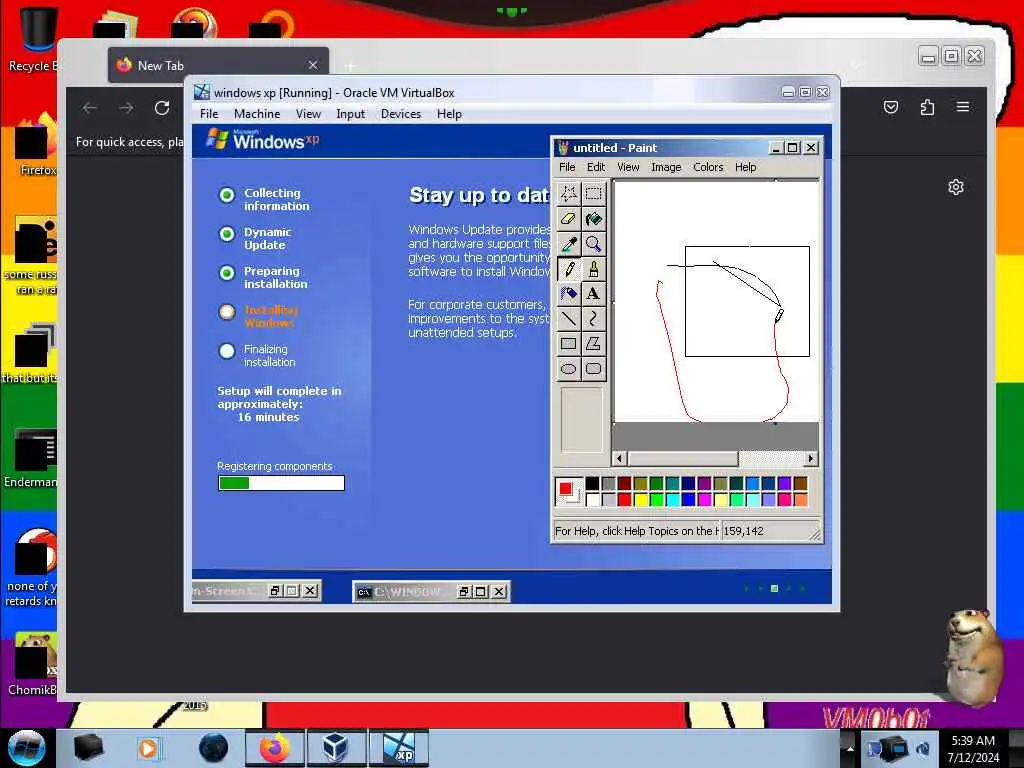
Task: Open VirtualBox Help menu
Action: pyautogui.click(x=449, y=114)
